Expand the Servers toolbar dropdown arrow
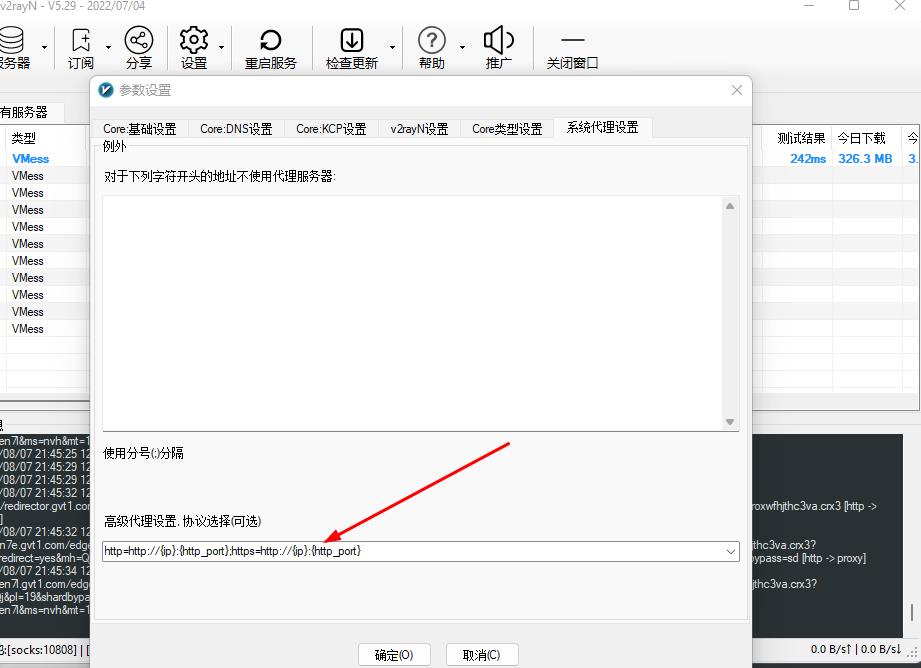 pos(45,47)
